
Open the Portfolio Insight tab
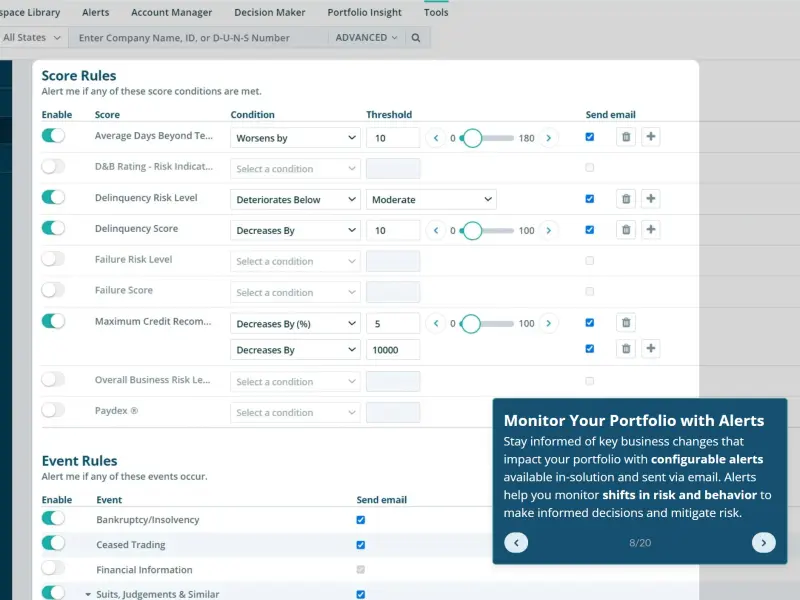pyautogui.click(x=364, y=12)
